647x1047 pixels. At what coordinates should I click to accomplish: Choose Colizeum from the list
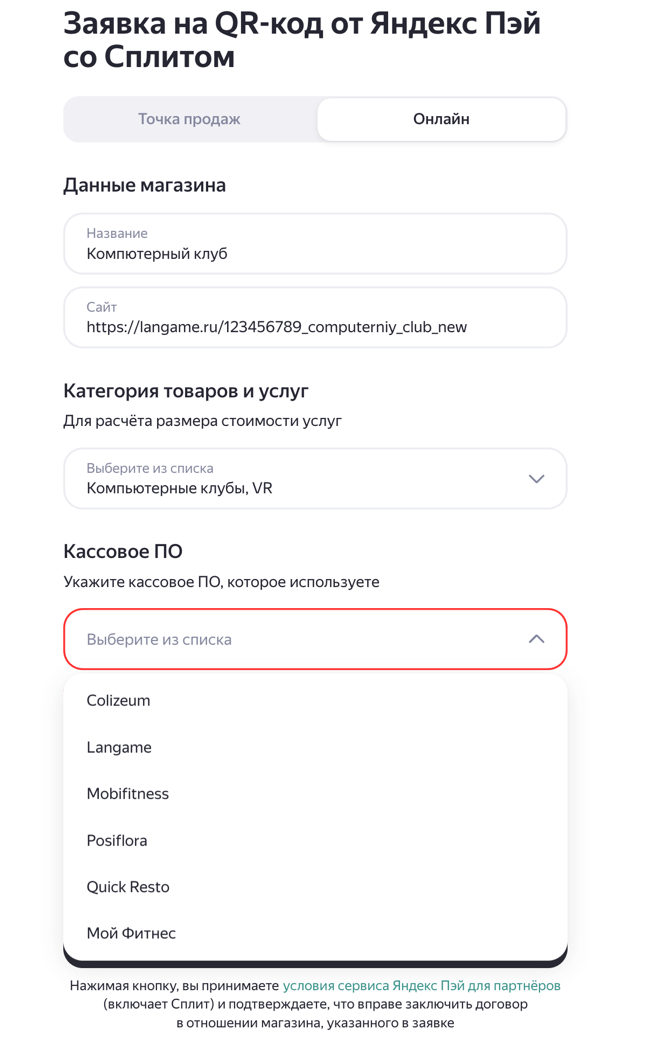click(118, 701)
